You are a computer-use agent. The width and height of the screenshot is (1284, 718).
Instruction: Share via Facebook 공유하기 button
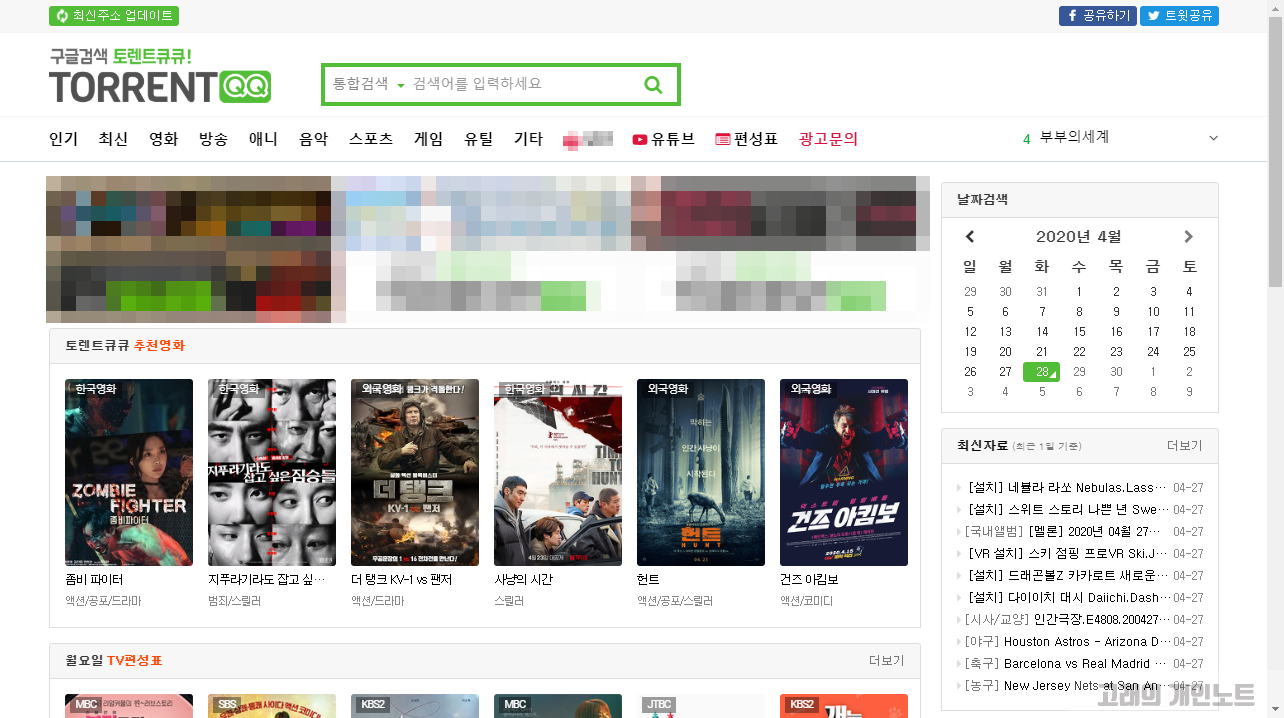click(1097, 16)
